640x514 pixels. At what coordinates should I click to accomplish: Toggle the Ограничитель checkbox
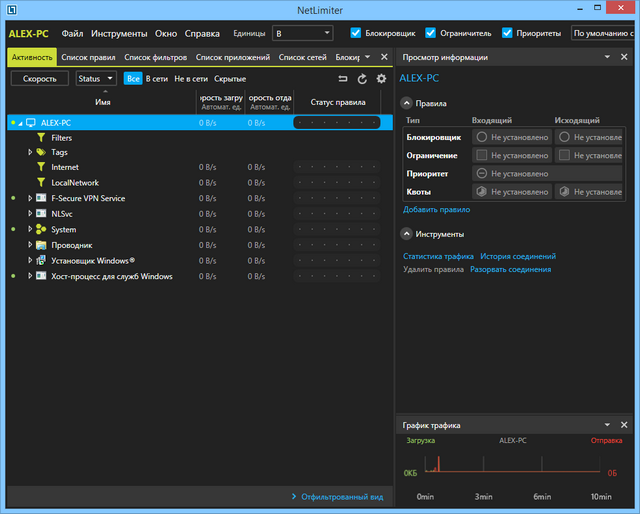431,33
